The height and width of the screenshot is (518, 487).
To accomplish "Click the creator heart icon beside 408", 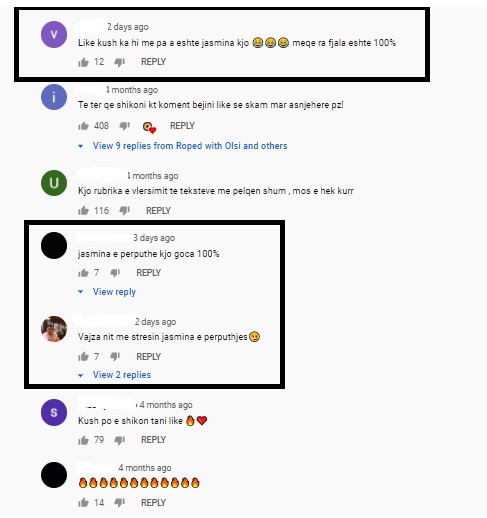I will (x=149, y=128).
